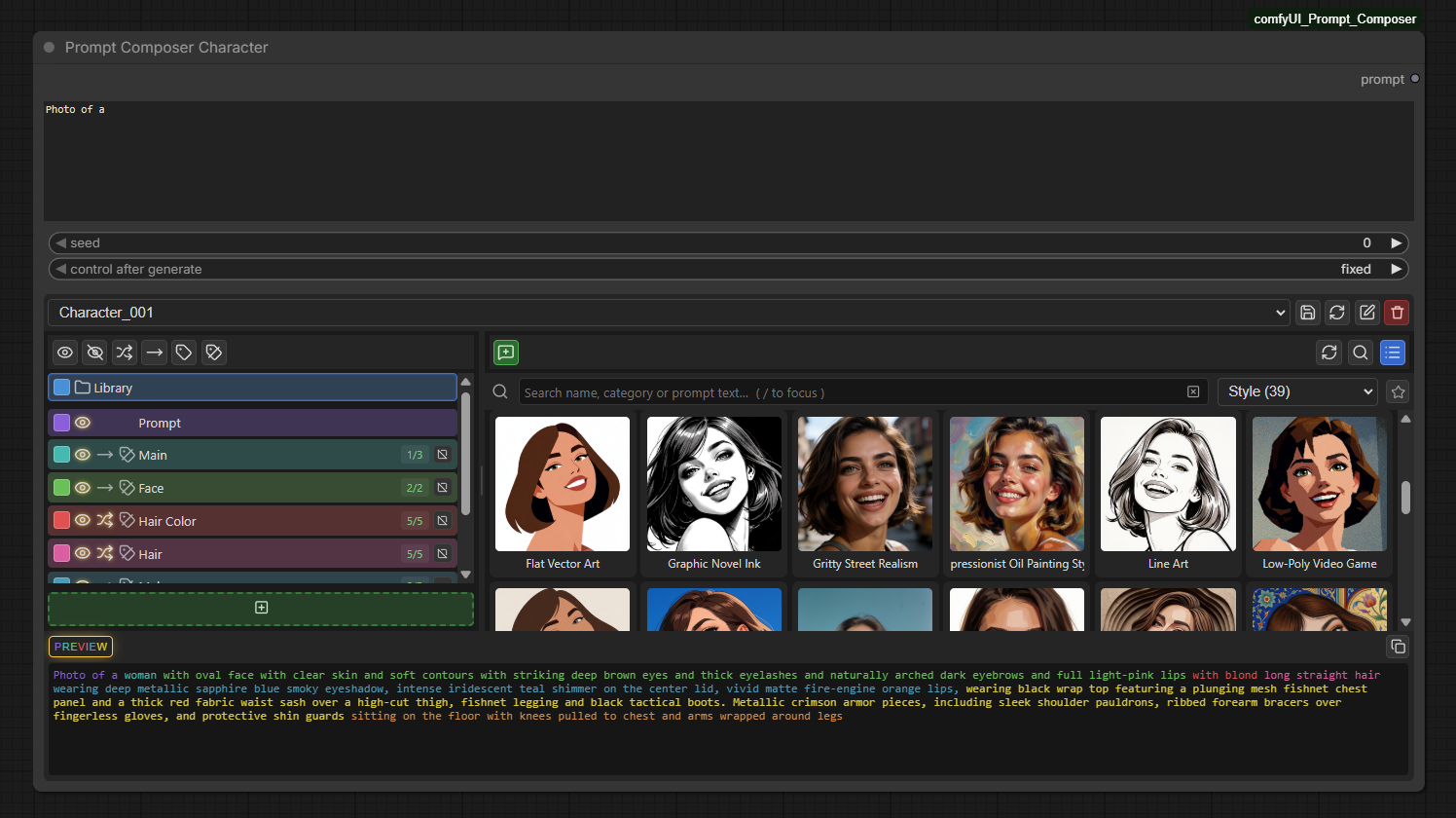Select the Library folder row
Screen dimensions: 1456x818
[x=252, y=388]
